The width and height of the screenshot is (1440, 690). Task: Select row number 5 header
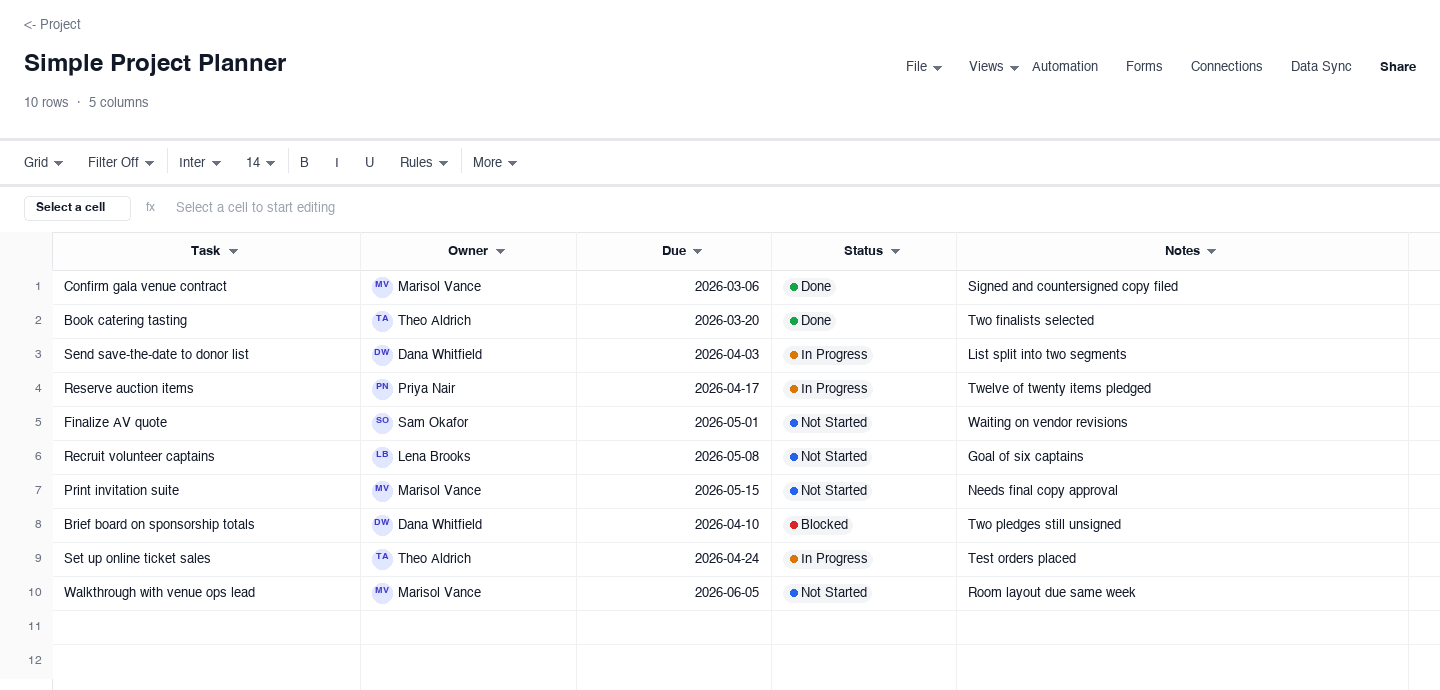pos(26,423)
